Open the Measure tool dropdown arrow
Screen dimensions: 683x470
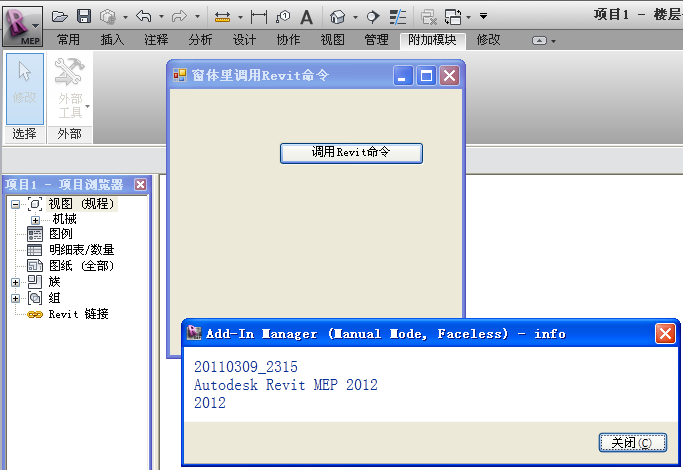coord(240,17)
